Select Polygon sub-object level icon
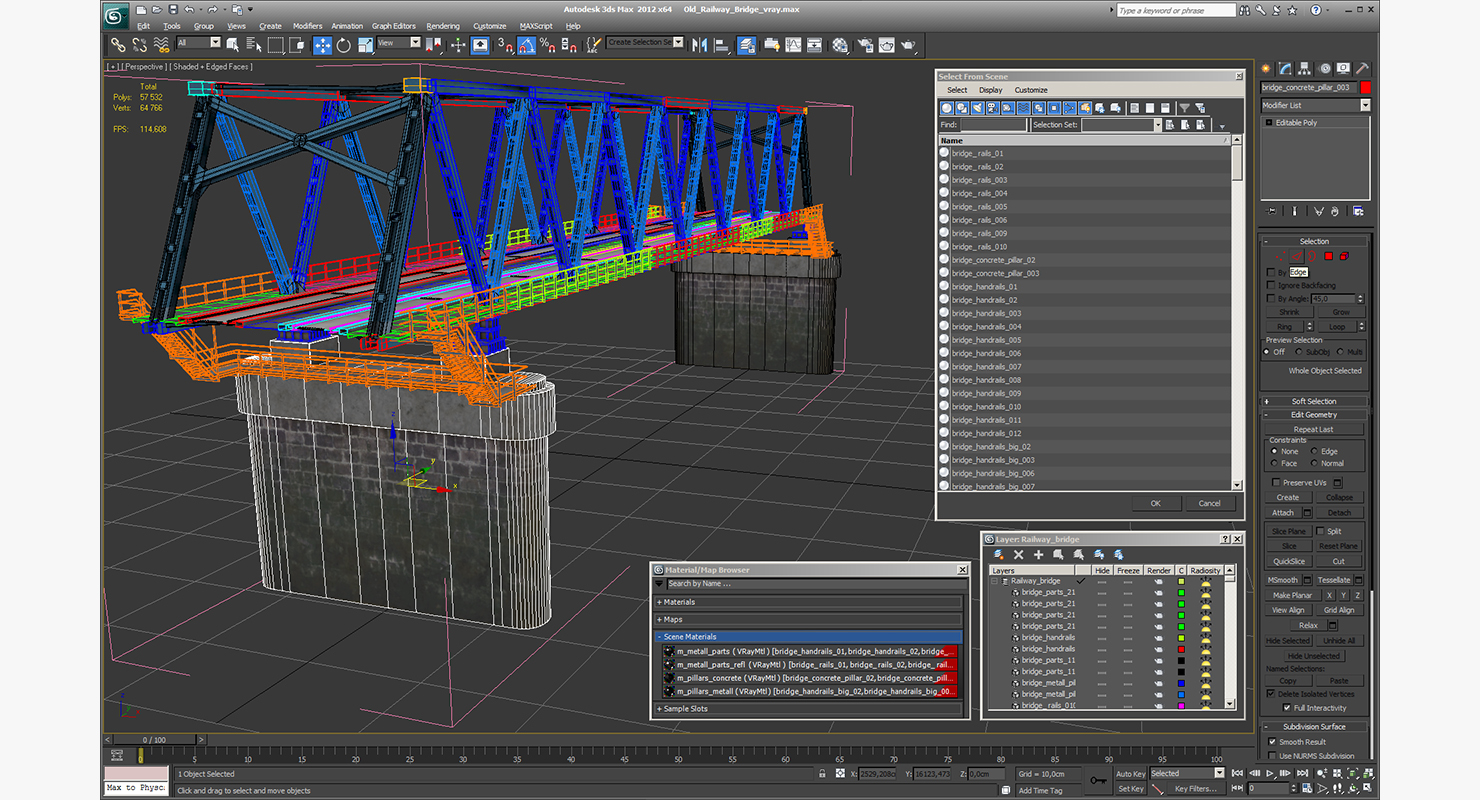1480x800 pixels. pyautogui.click(x=1329, y=256)
